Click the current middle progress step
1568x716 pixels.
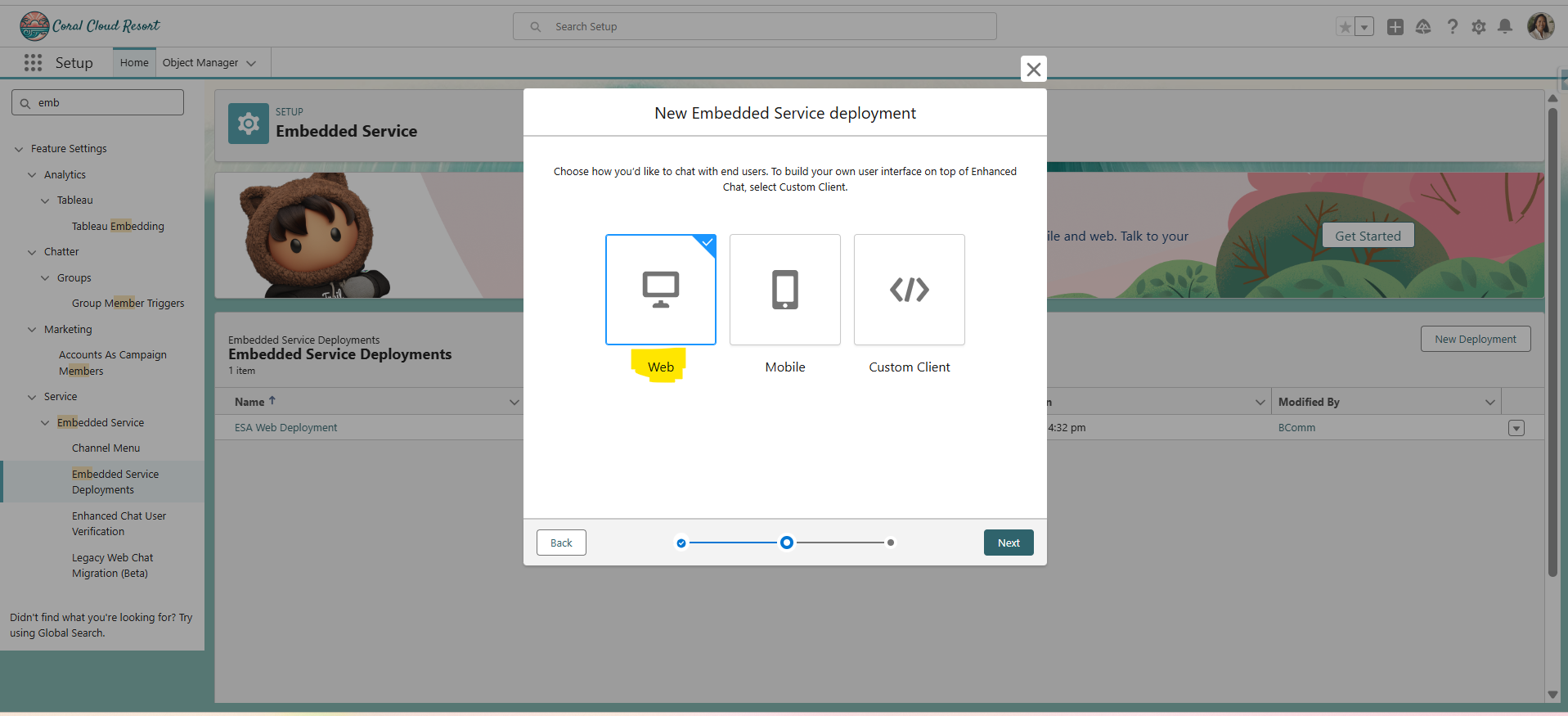786,543
